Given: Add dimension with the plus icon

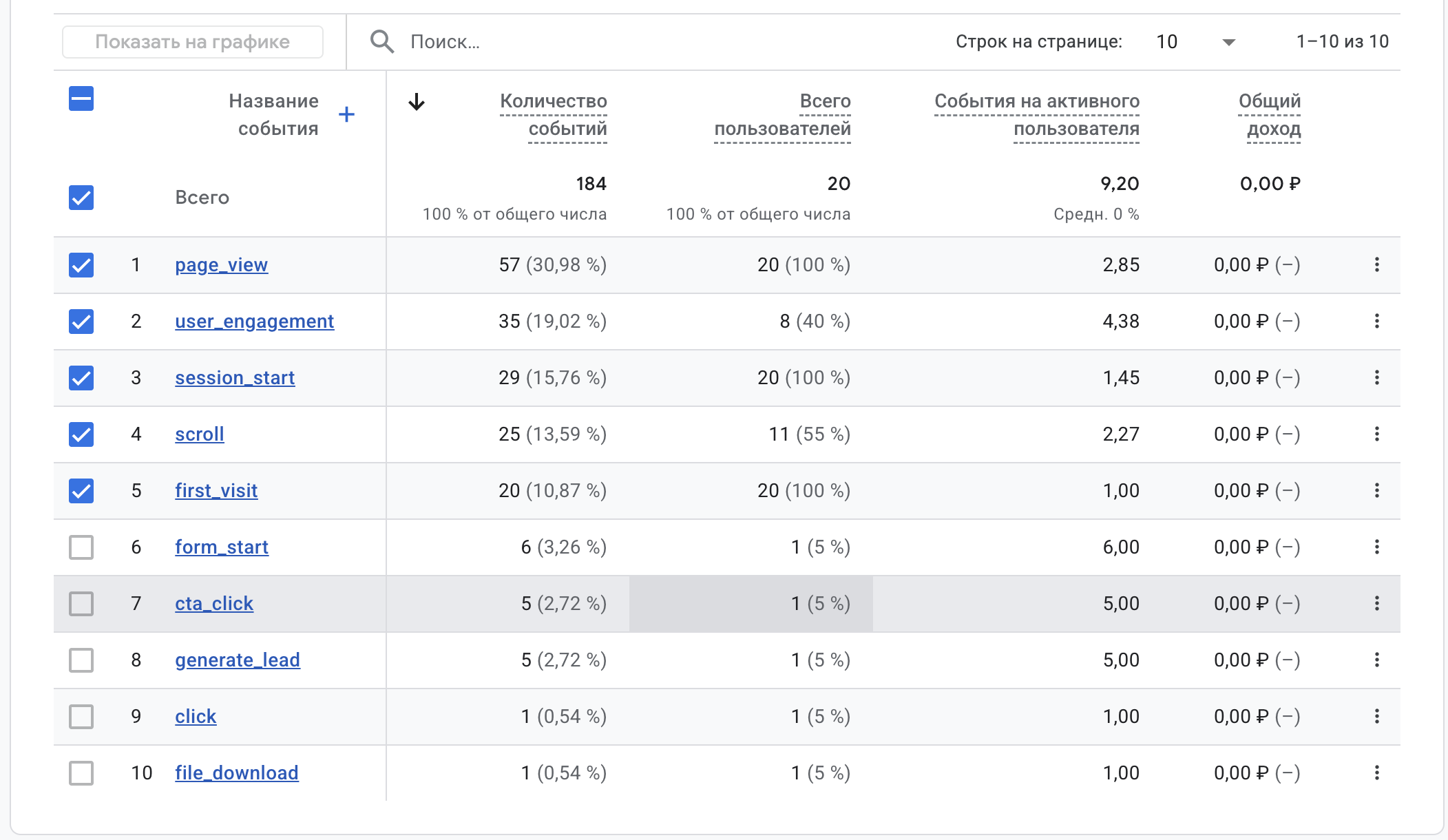Looking at the screenshot, I should click(347, 114).
